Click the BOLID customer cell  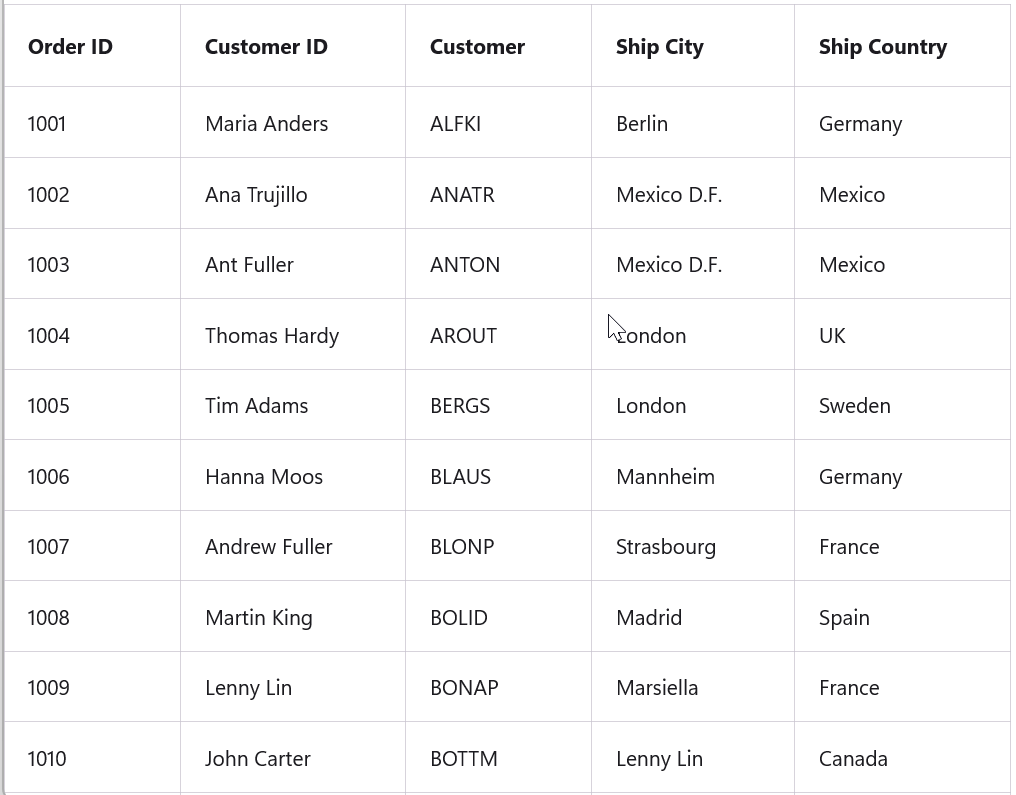click(x=459, y=618)
